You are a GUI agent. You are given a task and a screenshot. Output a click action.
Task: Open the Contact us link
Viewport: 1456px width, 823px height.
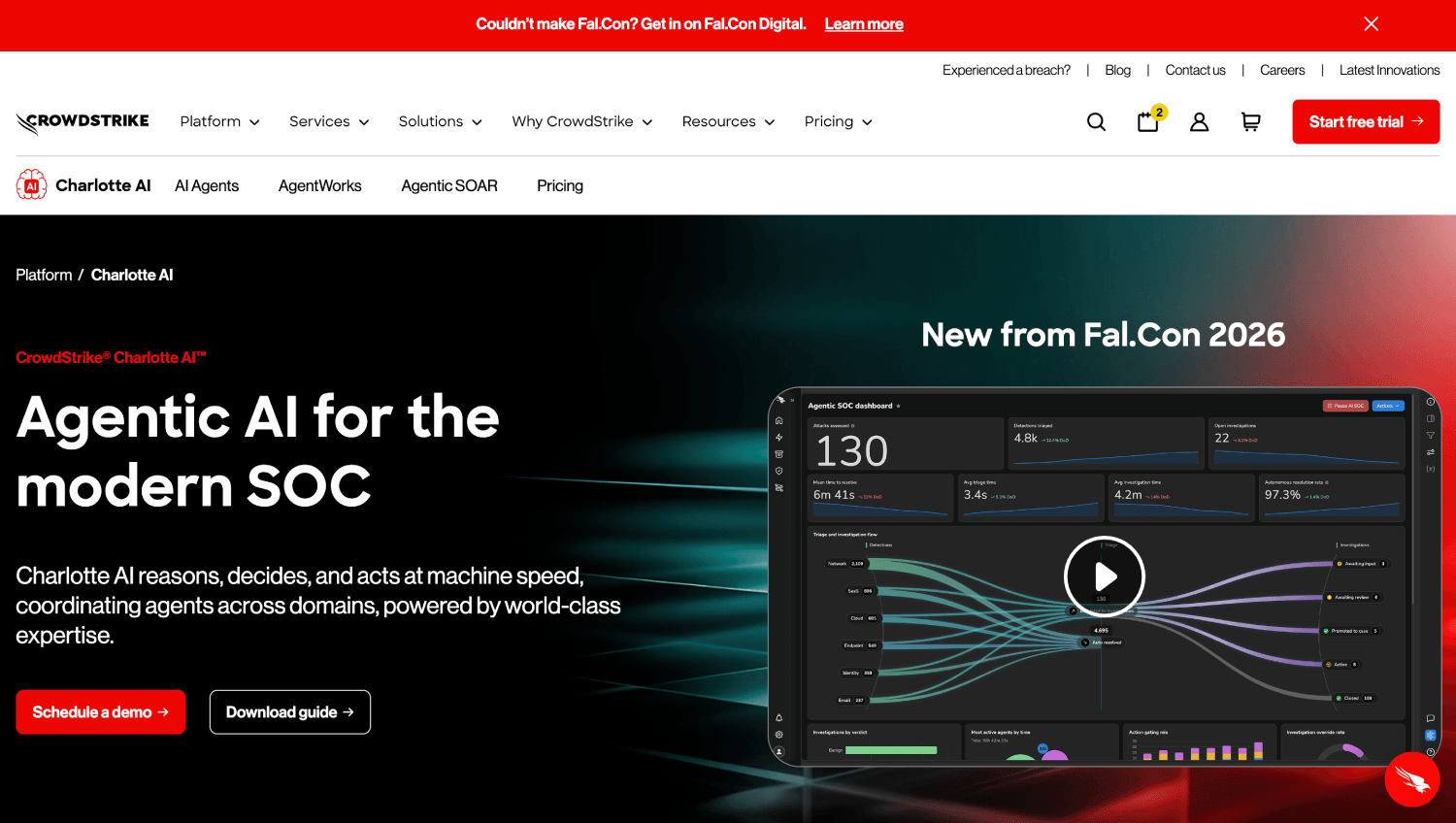(x=1195, y=70)
